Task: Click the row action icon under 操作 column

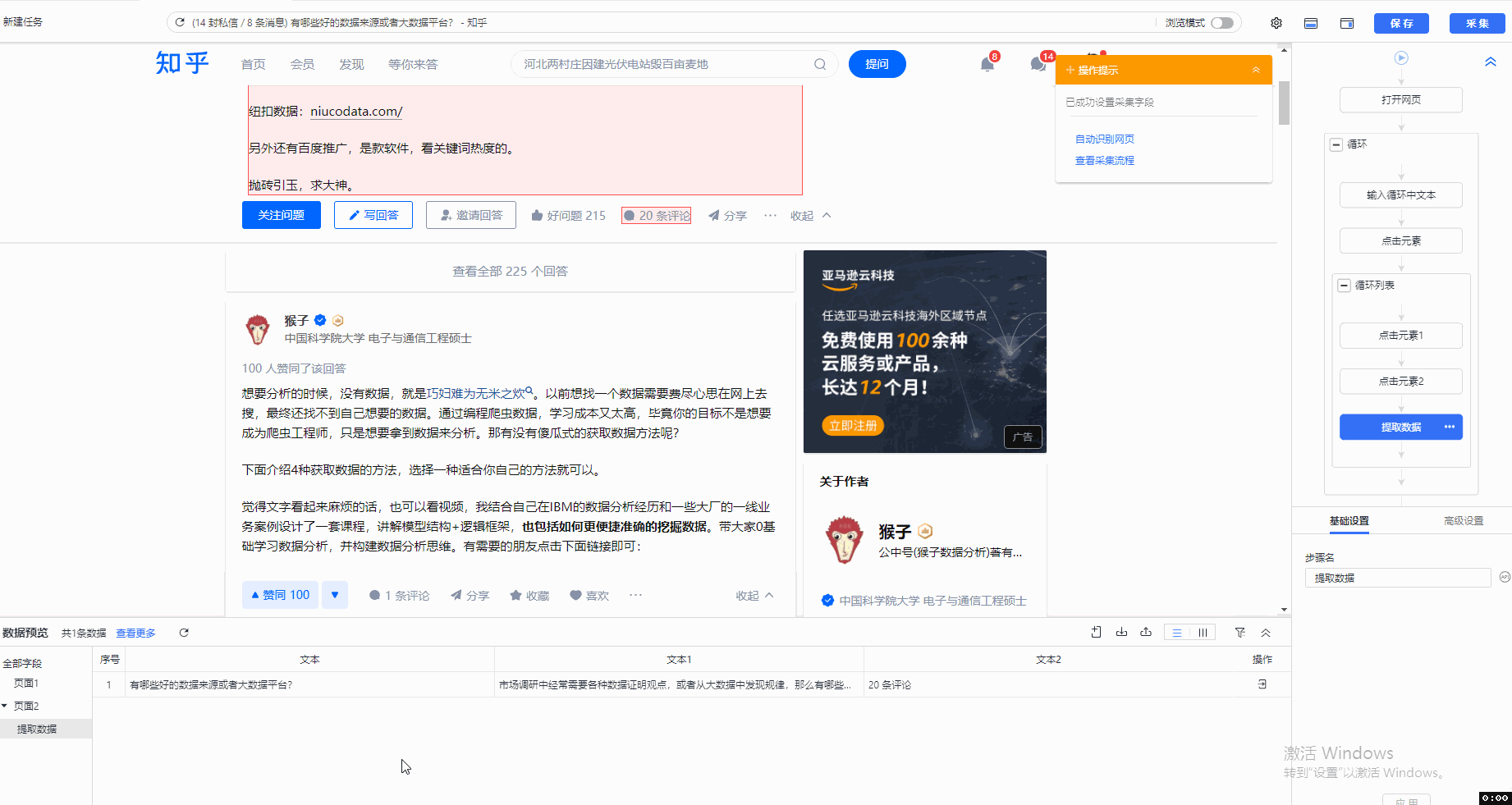Action: coord(1262,684)
